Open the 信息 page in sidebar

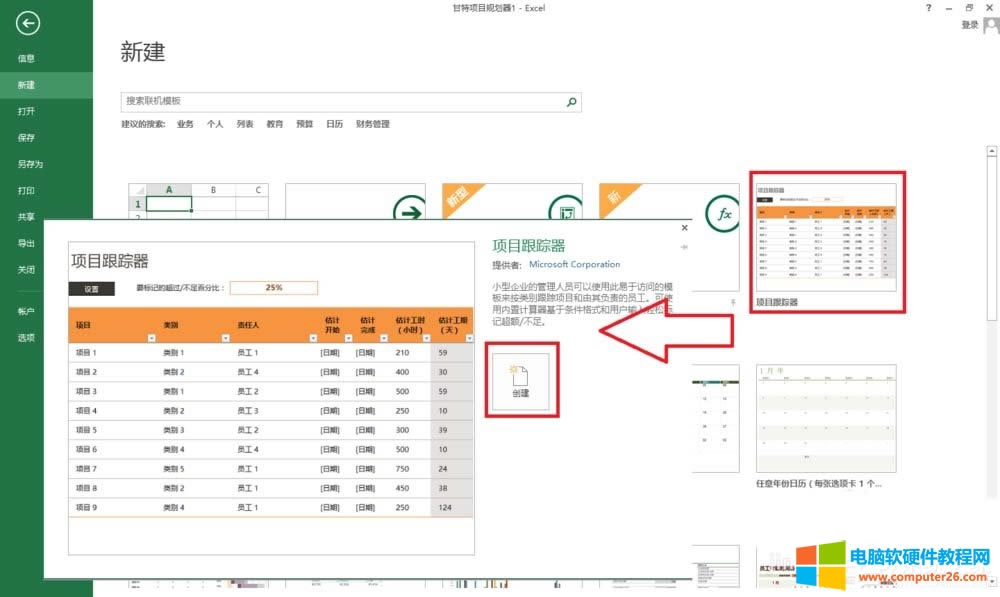click(26, 59)
